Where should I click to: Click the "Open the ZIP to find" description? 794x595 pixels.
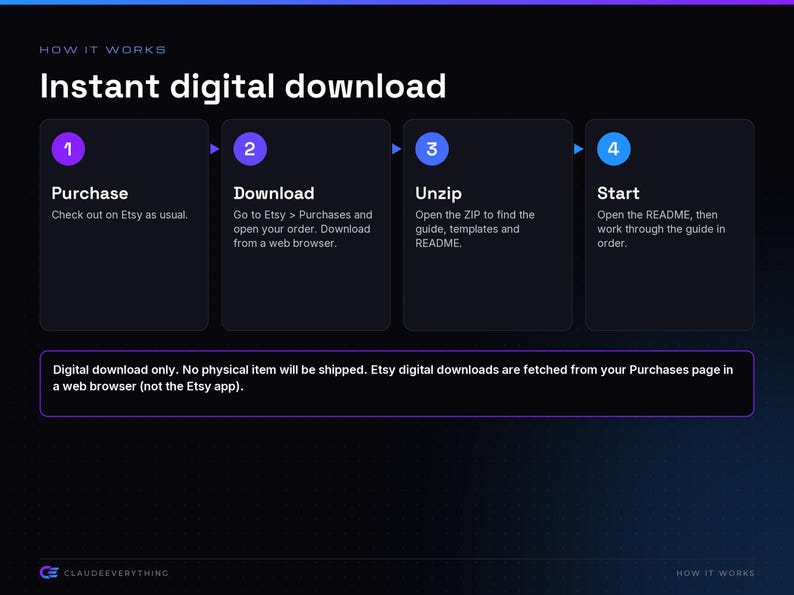click(x=475, y=229)
